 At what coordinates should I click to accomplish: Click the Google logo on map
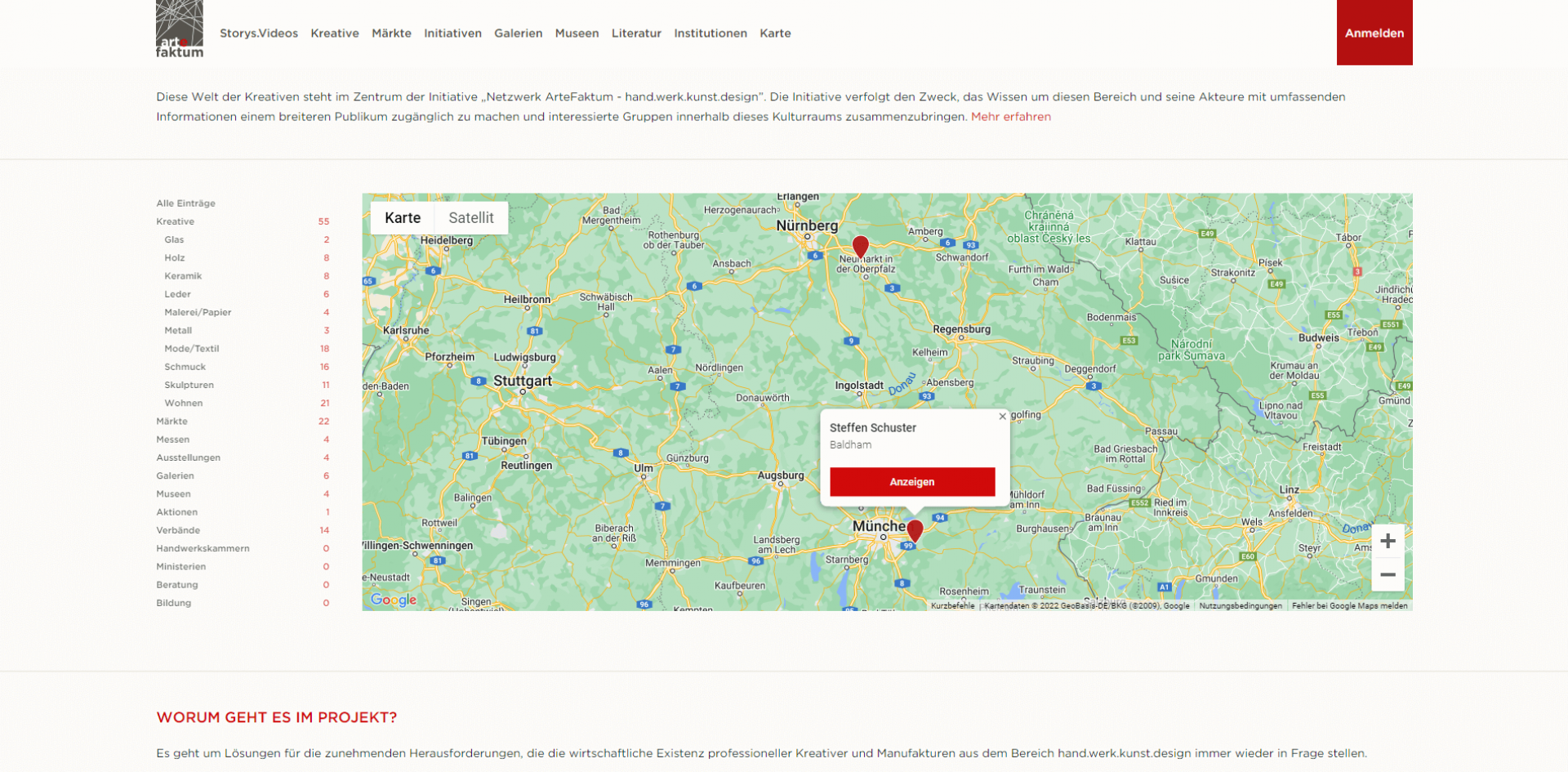tap(394, 600)
